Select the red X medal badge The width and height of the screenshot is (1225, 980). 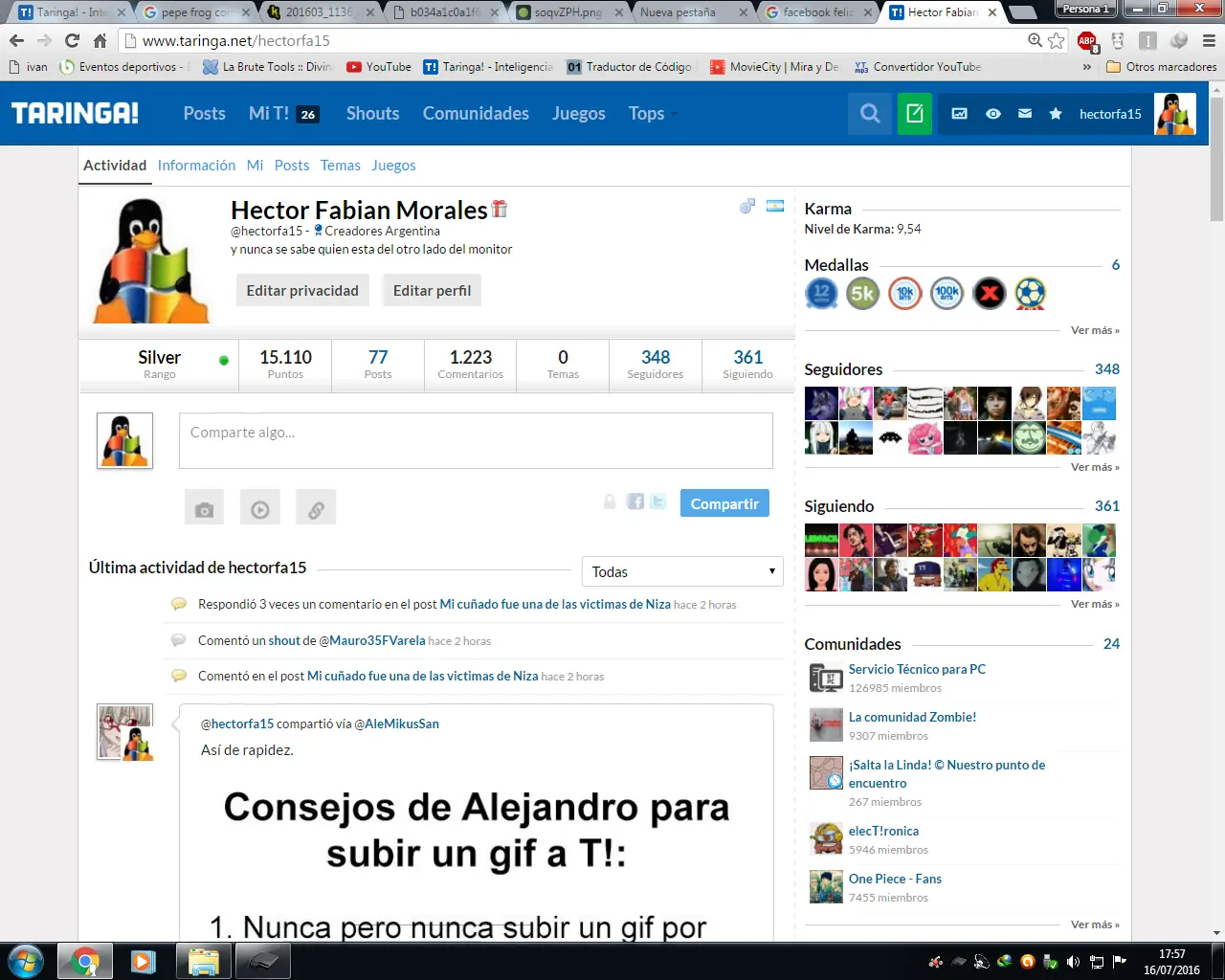tap(990, 294)
